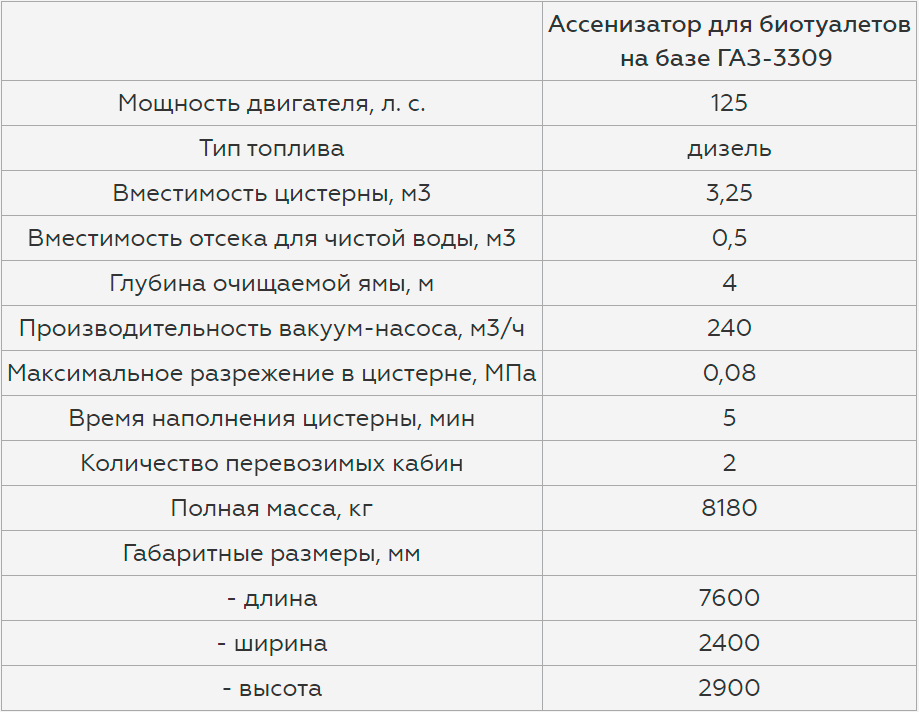Select 'Время наполнения цистерны, мин' label
Screen dimensions: 919x712
(272, 418)
